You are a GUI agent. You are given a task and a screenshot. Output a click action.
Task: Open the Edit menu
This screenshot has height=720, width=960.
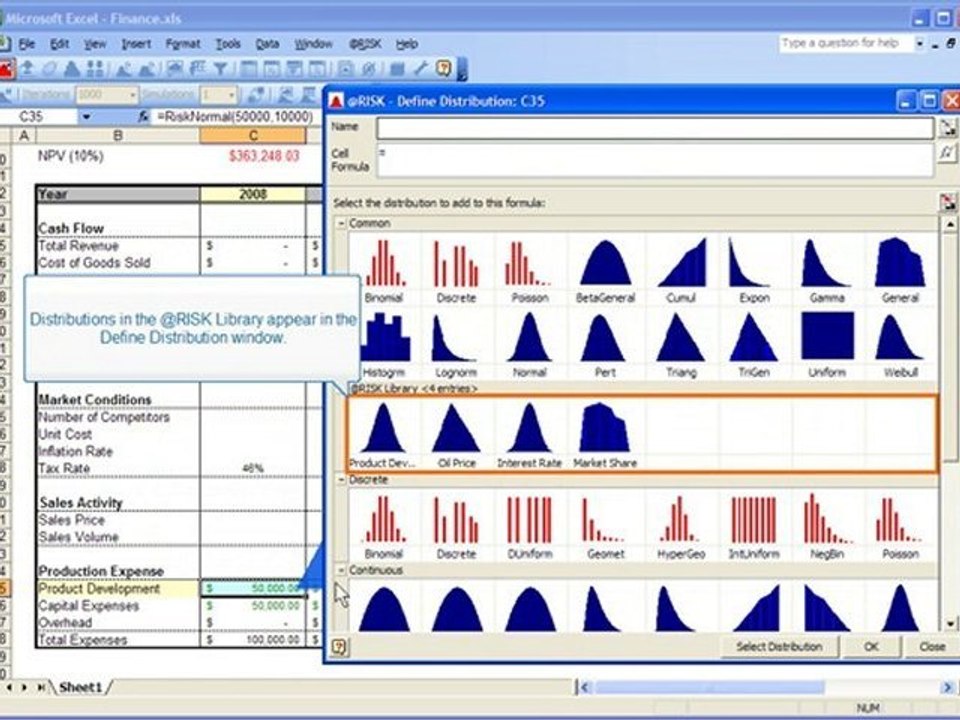59,43
